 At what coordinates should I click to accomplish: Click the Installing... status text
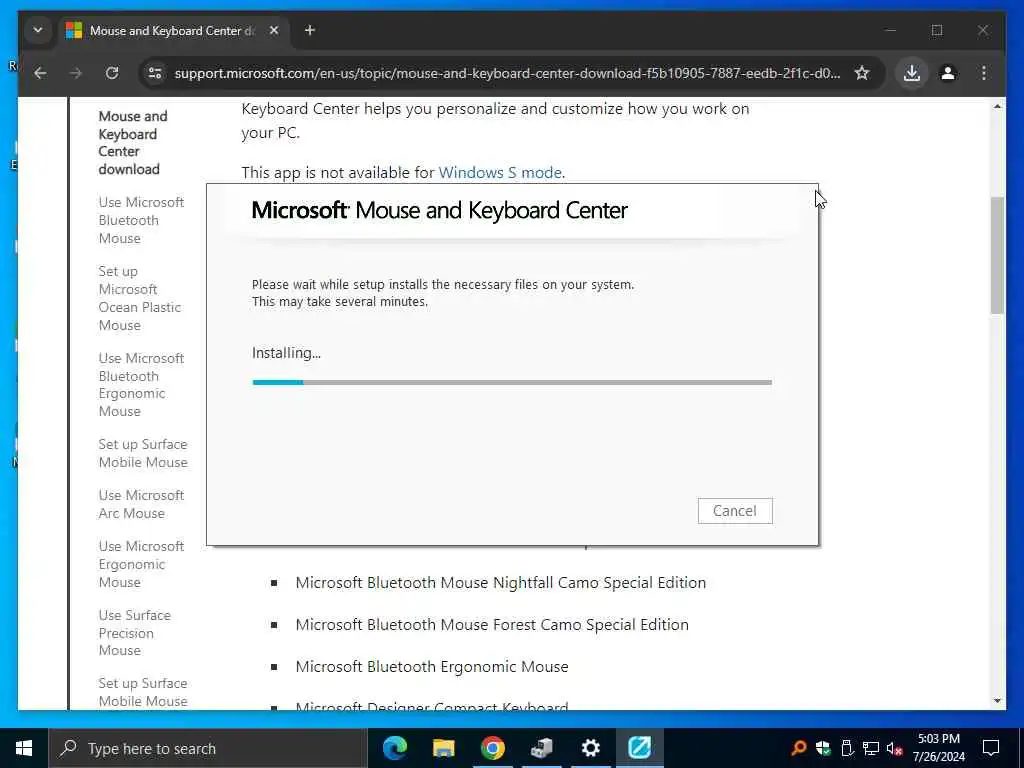tap(286, 353)
